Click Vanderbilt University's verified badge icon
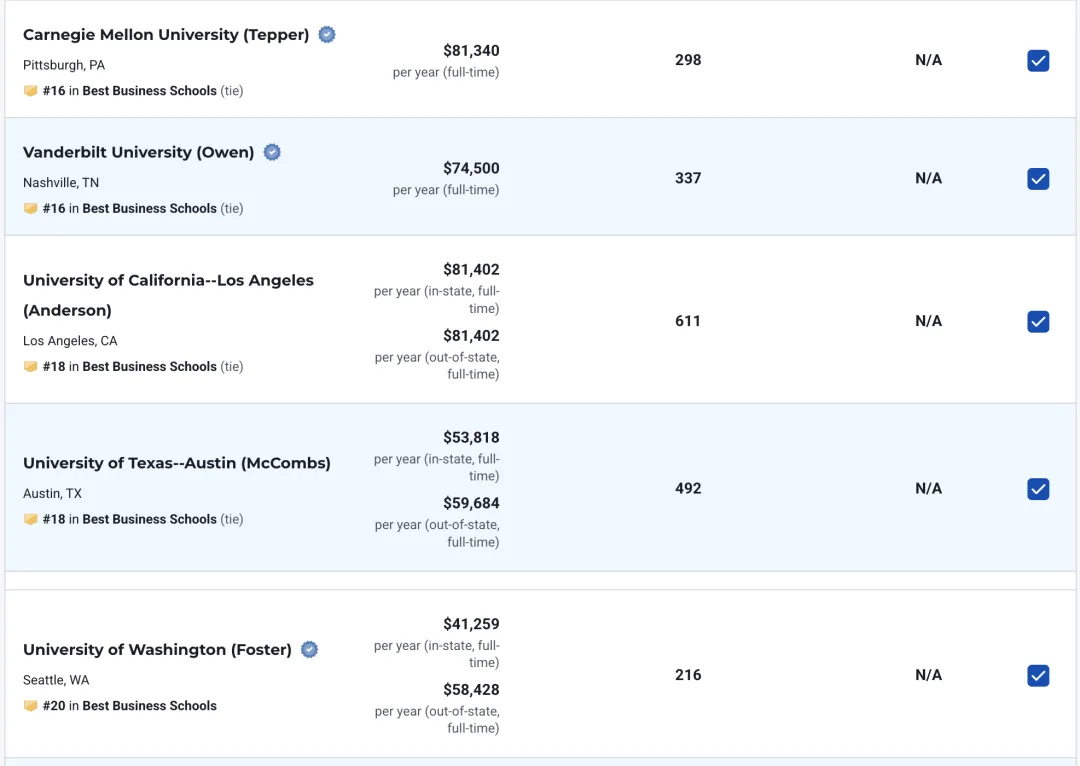 coord(272,152)
